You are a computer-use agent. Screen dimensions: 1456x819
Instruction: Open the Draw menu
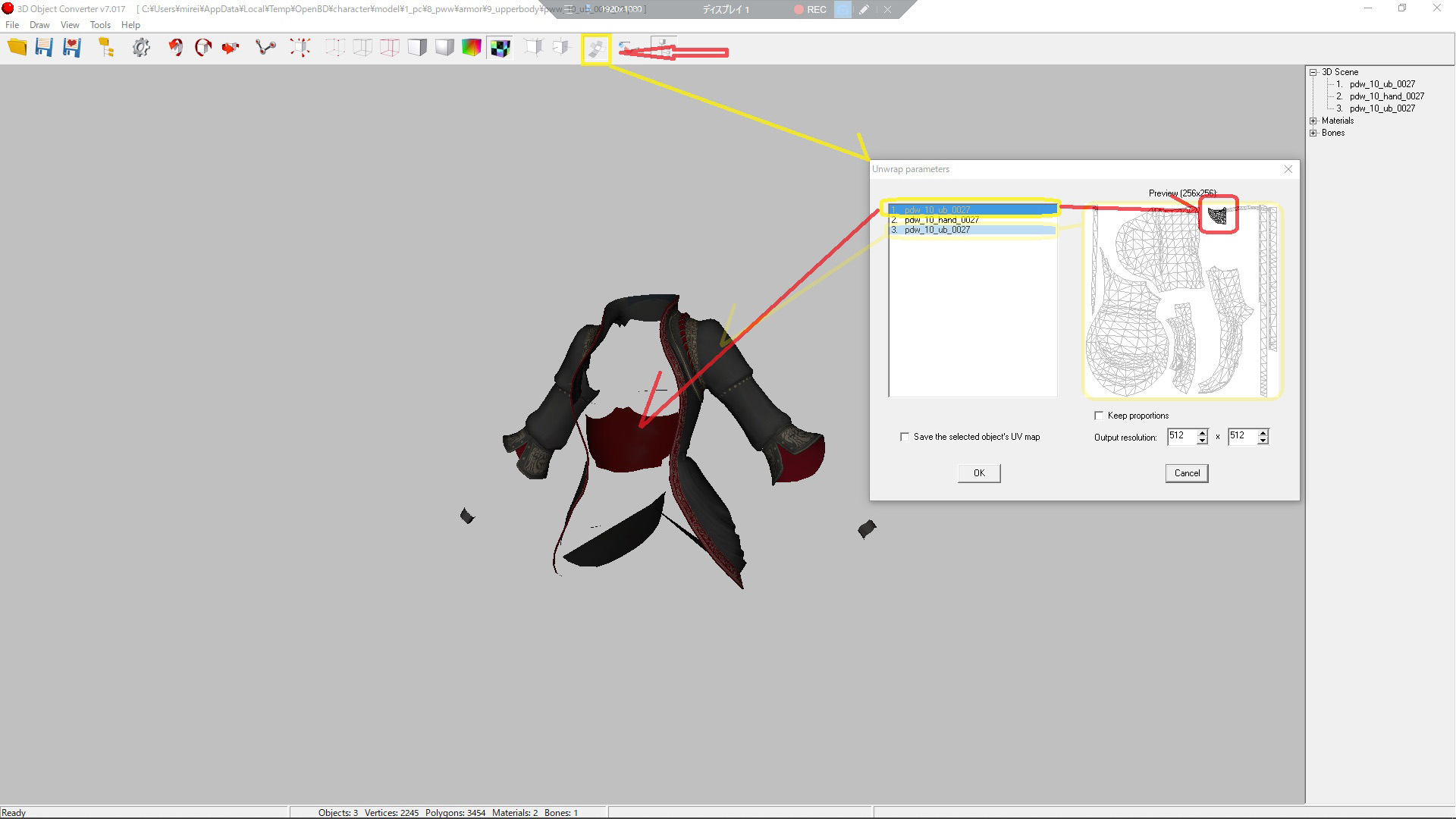pyautogui.click(x=39, y=25)
